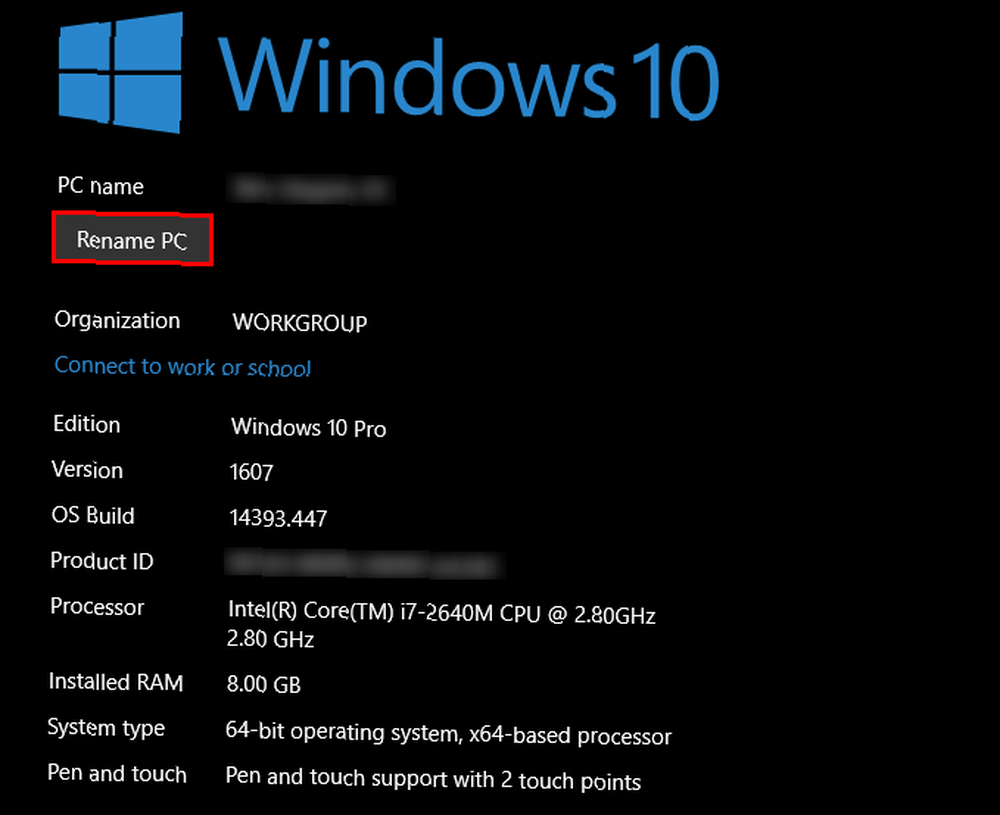1000x815 pixels.
Task: Click the Pen and touch label
Action: (117, 773)
